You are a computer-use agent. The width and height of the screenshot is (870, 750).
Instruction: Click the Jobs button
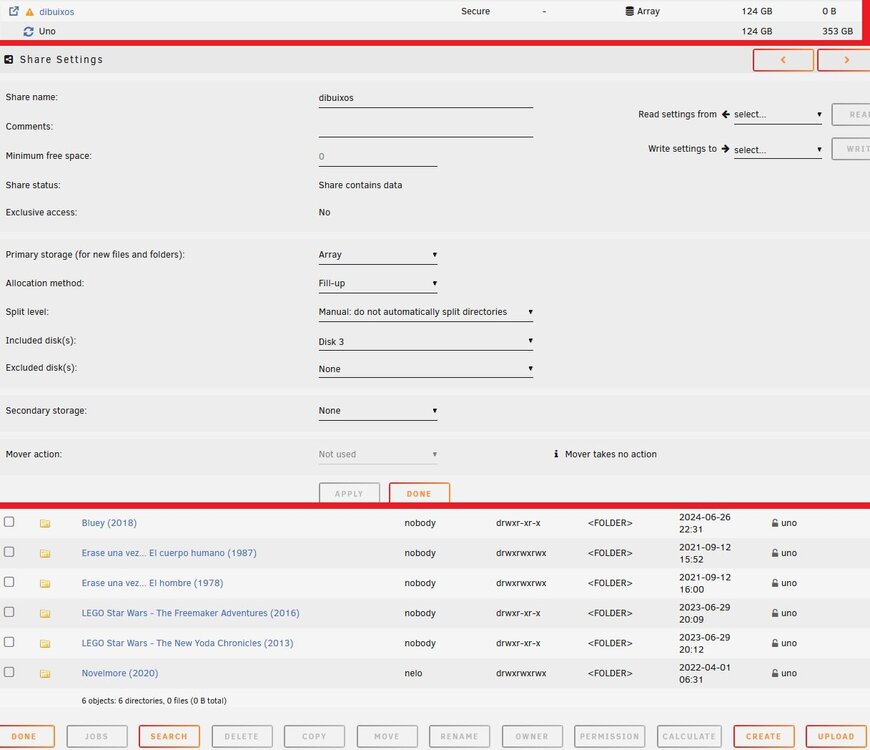(97, 736)
